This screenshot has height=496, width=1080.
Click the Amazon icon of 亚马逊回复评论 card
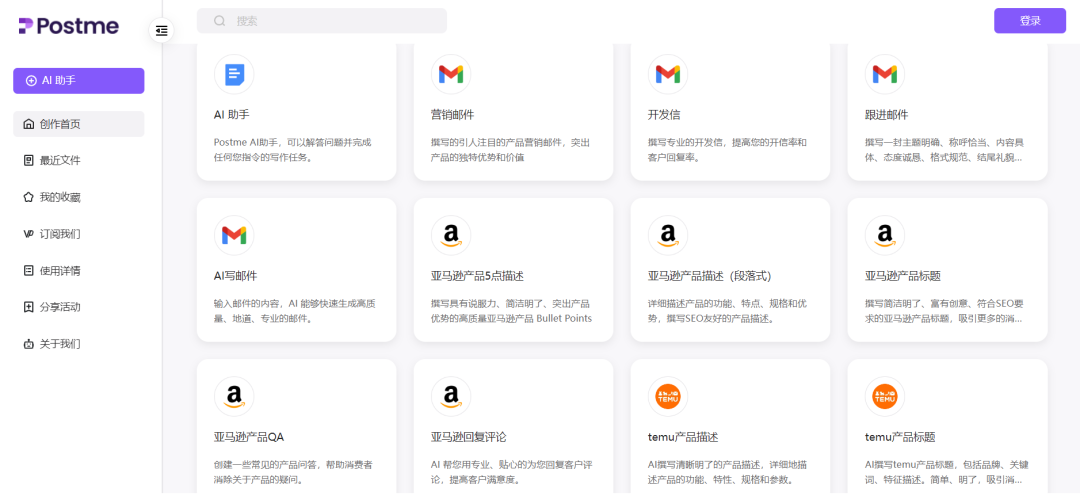coord(451,397)
